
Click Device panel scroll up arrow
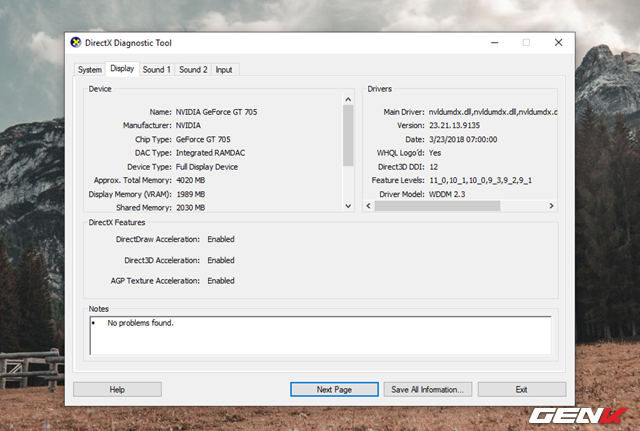[348, 99]
